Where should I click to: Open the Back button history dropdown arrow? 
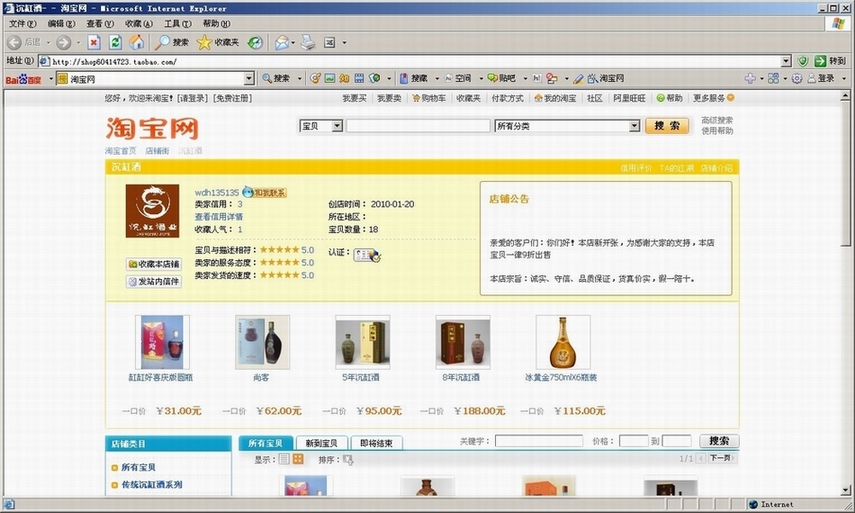coord(48,43)
